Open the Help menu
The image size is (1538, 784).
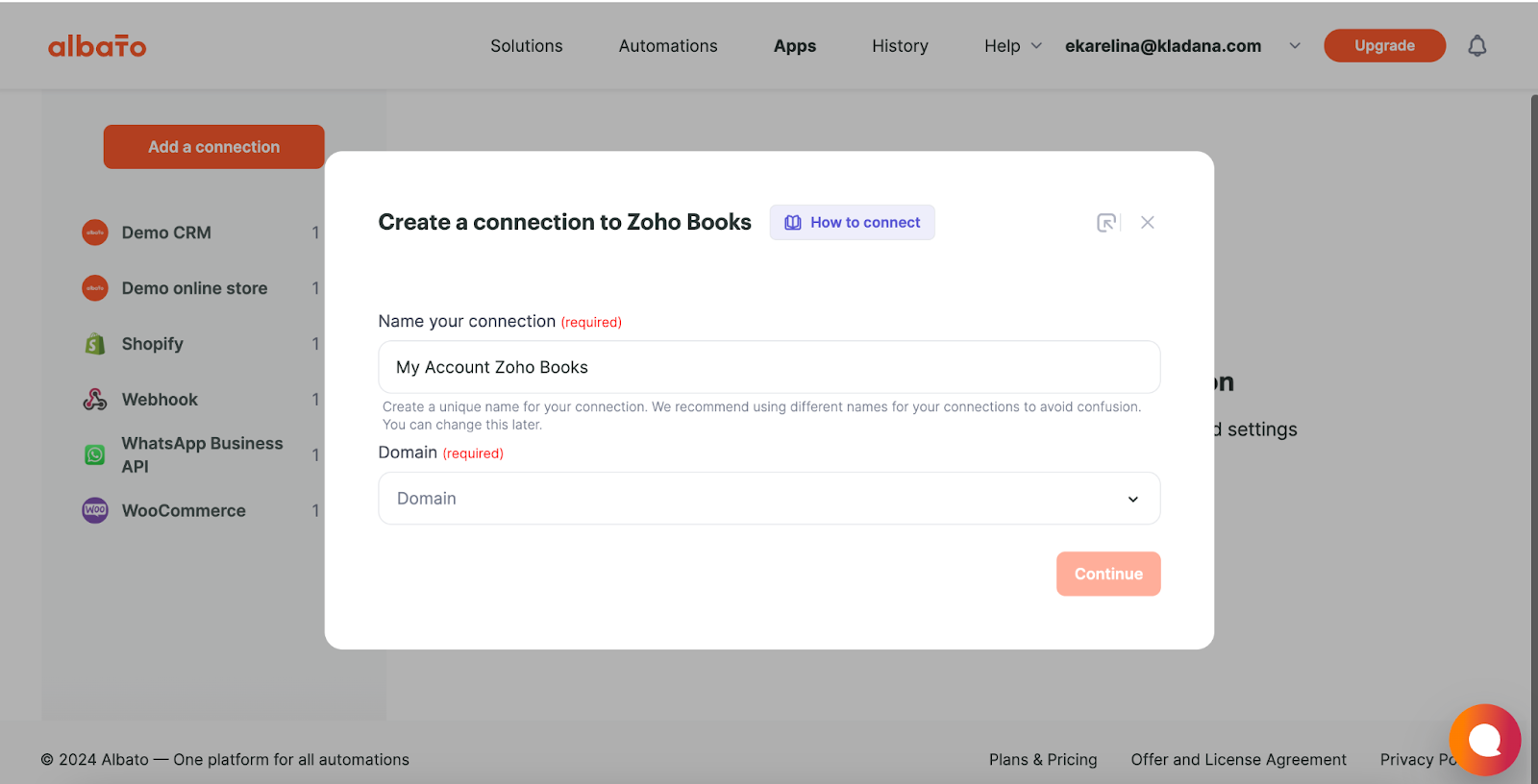pyautogui.click(x=1003, y=46)
